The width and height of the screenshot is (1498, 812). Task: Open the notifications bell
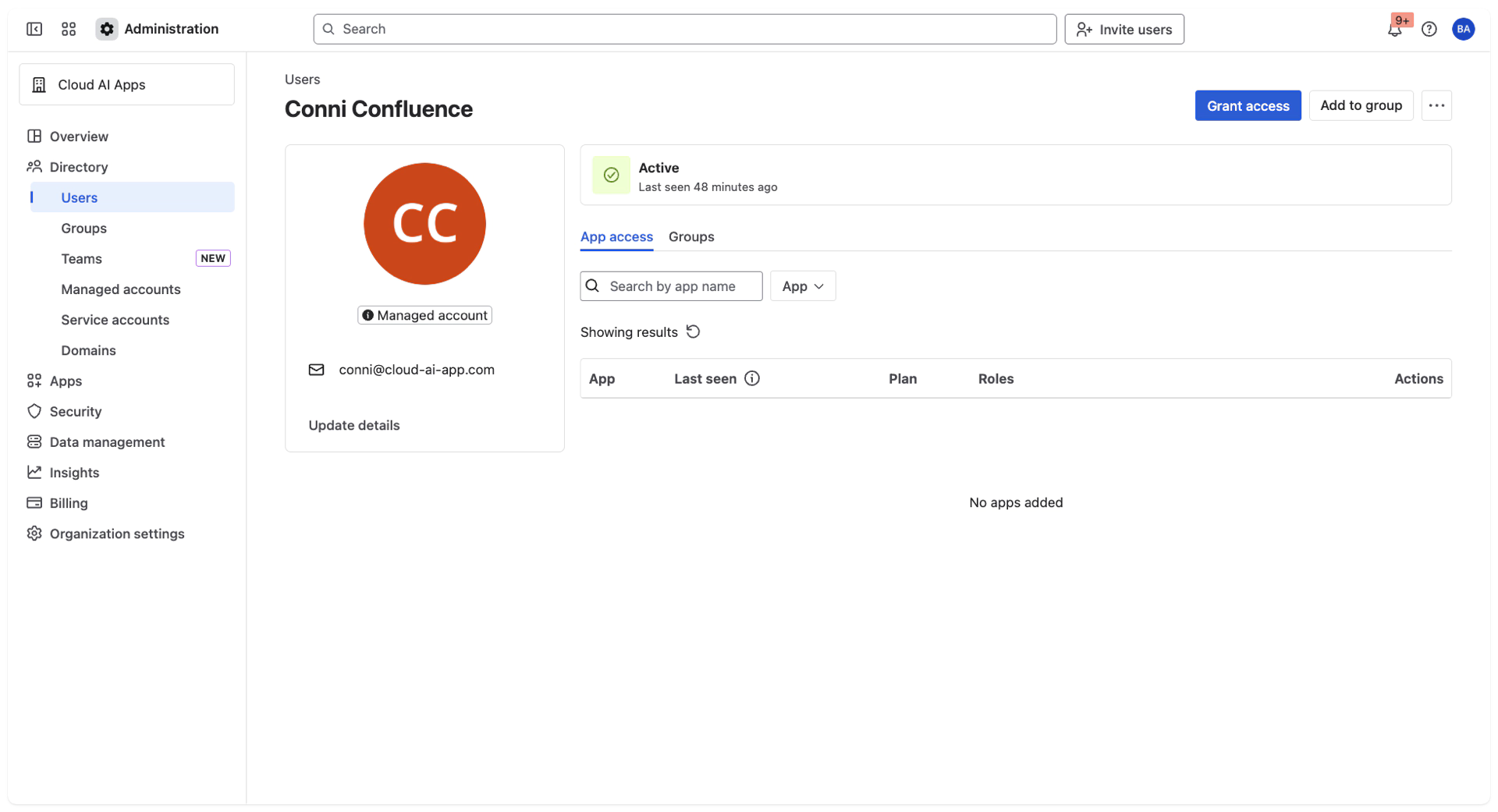tap(1396, 29)
